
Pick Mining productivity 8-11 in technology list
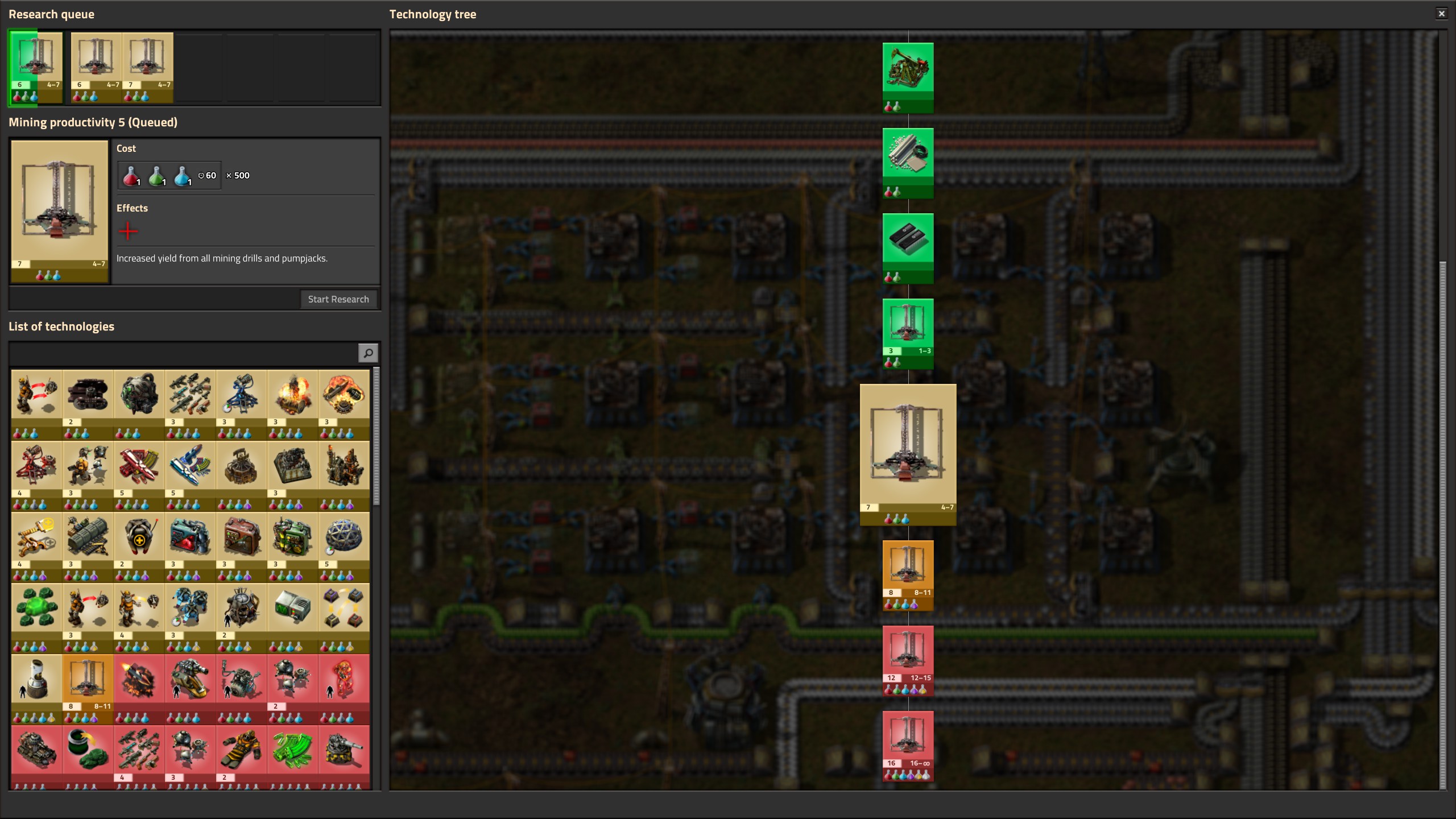coord(88,680)
